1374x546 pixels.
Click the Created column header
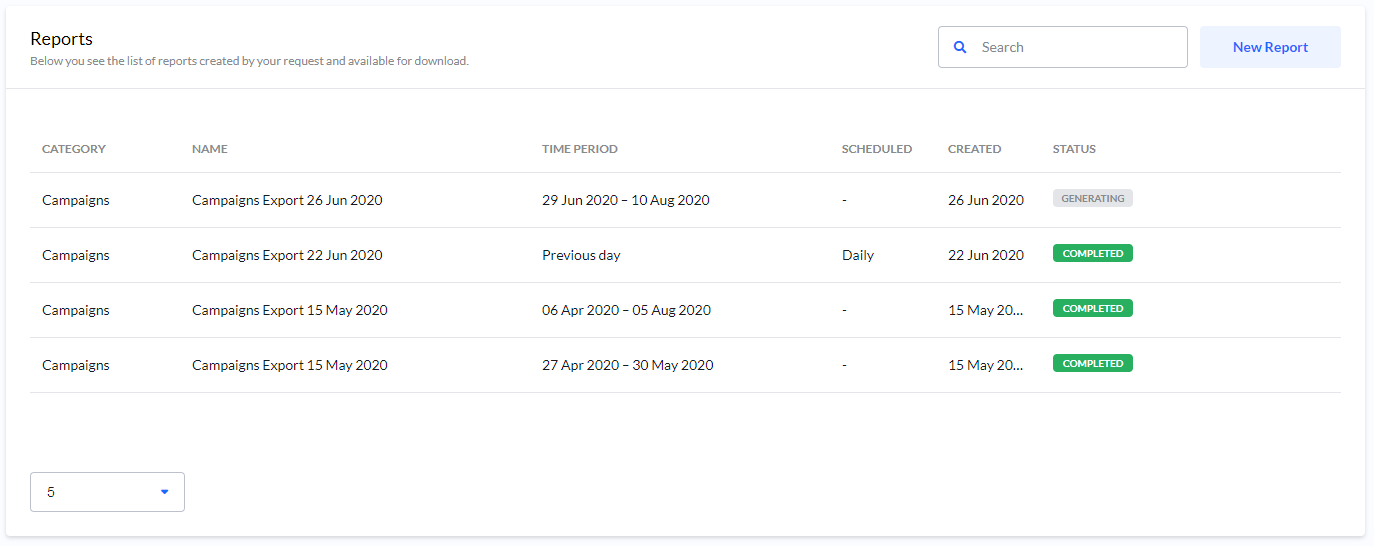pos(974,149)
